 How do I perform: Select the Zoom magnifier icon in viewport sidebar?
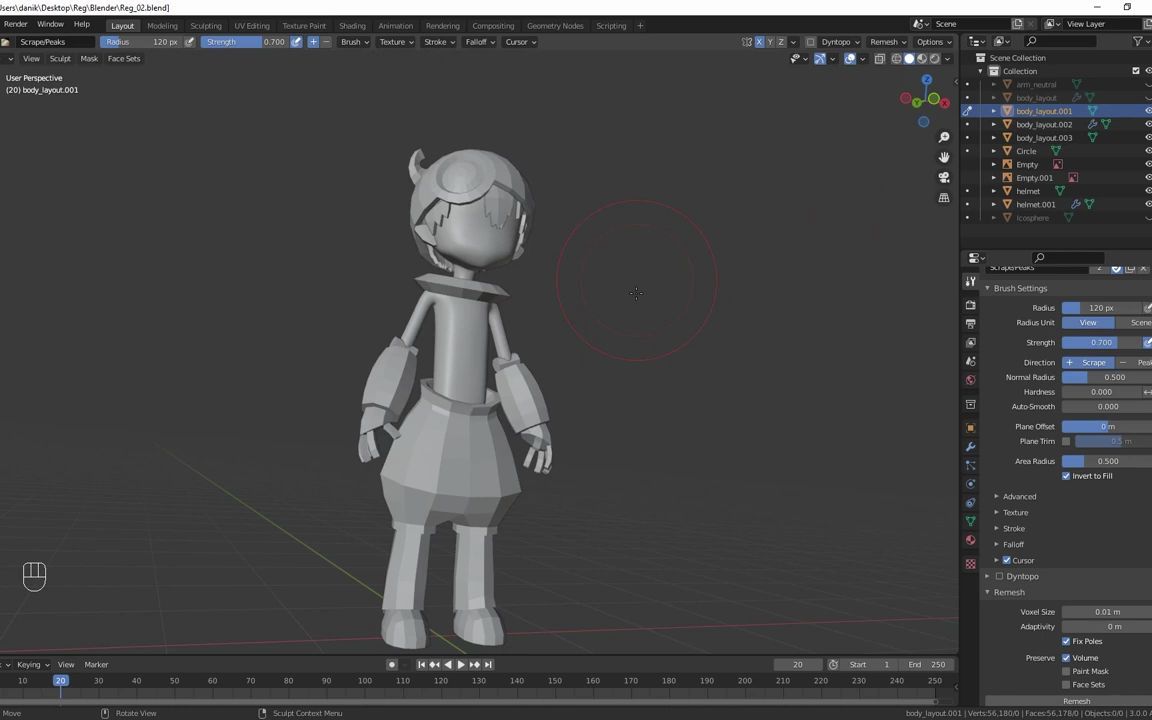coord(943,137)
